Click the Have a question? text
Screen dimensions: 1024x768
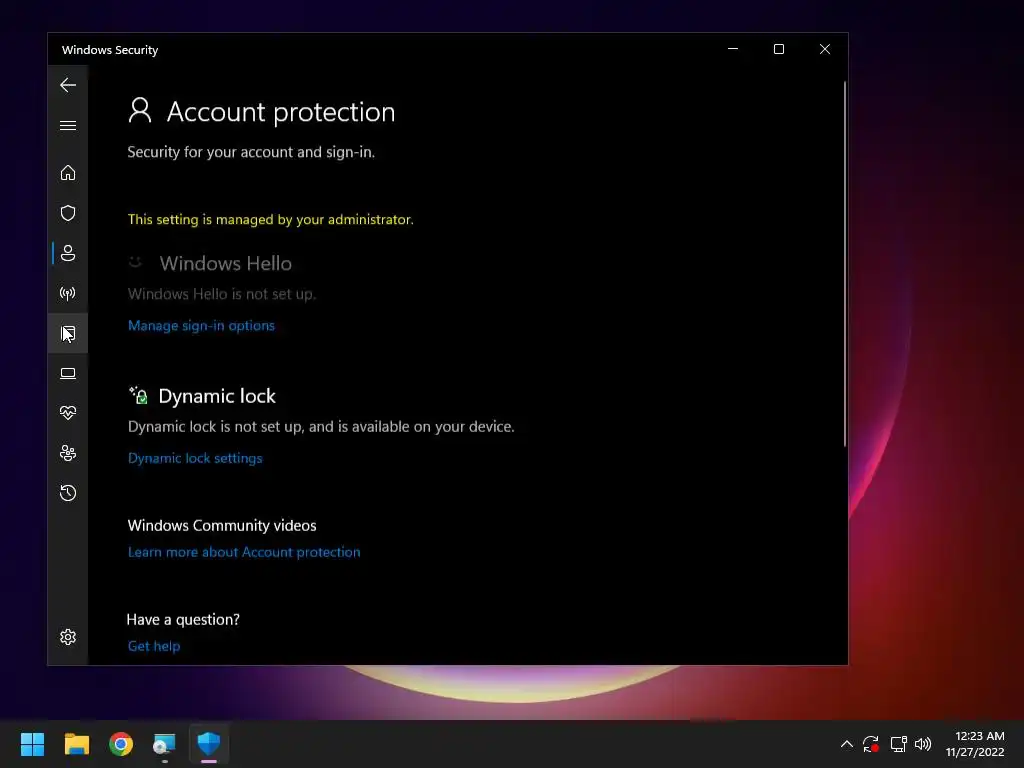click(183, 619)
